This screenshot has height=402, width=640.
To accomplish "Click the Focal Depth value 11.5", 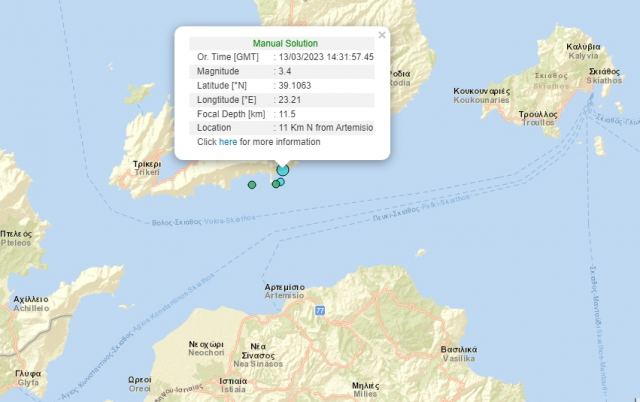I will pos(287,114).
